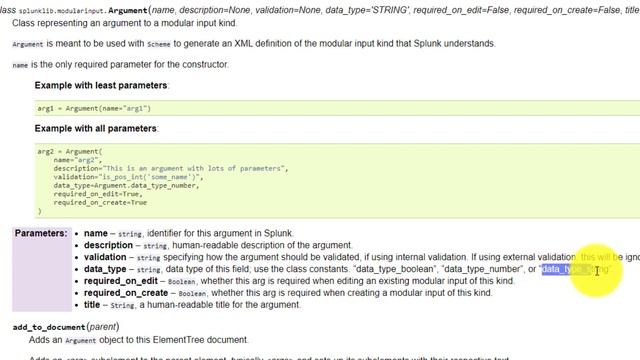Click the 'Scheme' code word
The height and width of the screenshot is (360, 640).
(159, 44)
